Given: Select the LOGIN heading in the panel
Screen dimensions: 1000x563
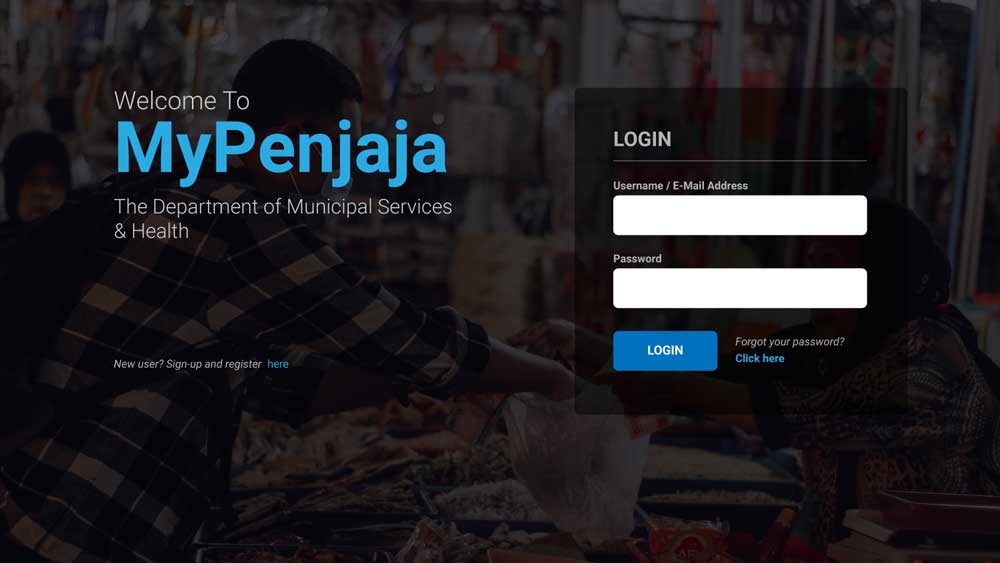Looking at the screenshot, I should tap(642, 139).
